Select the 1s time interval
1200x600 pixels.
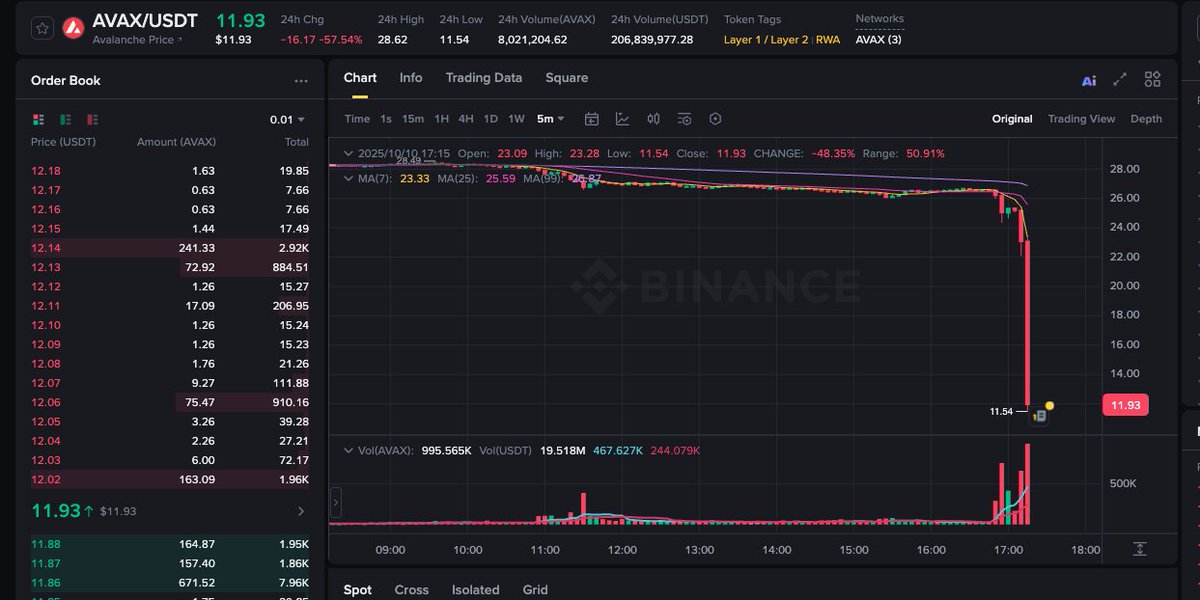(386, 119)
